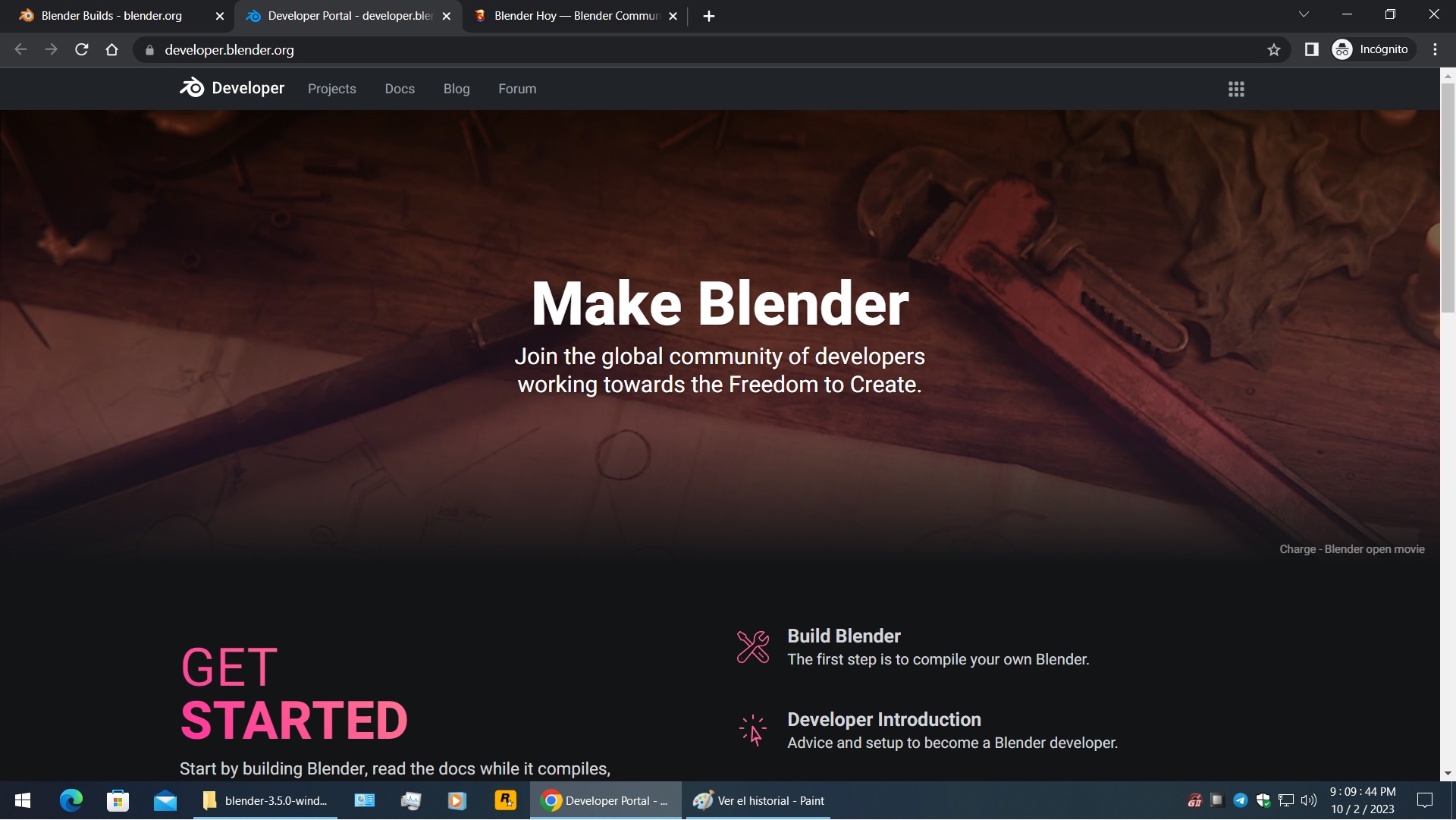Open the Rockstar Games launcher taskbar icon

(x=505, y=801)
